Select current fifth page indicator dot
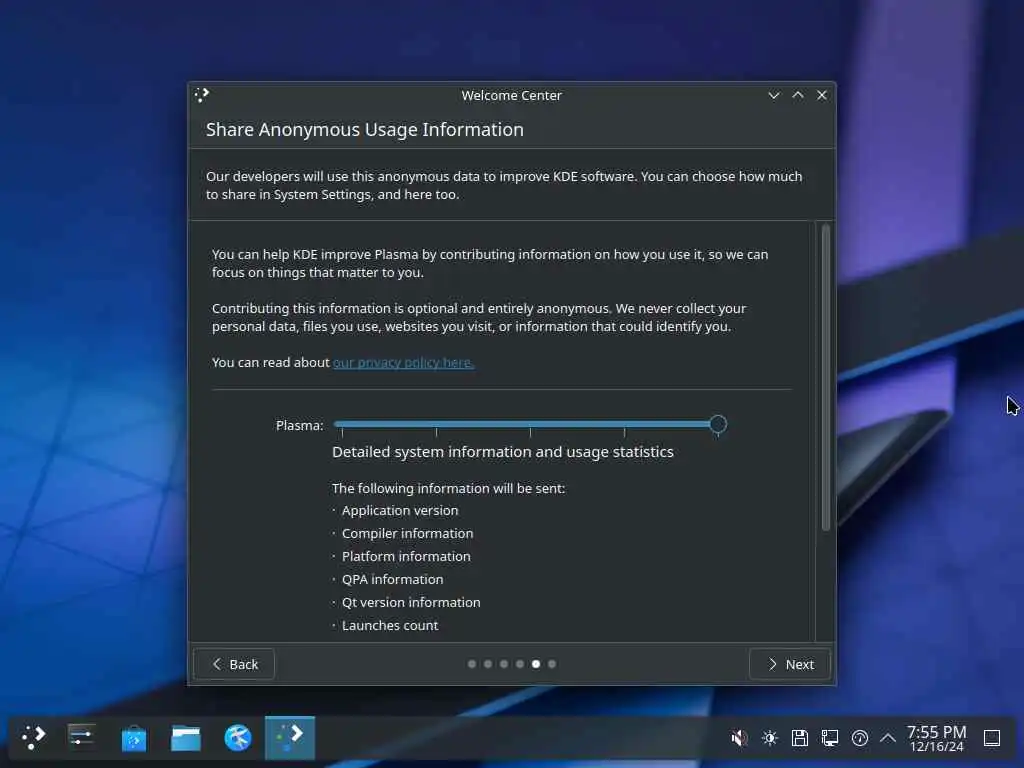Screen dimensions: 1024x768 click(x=536, y=664)
